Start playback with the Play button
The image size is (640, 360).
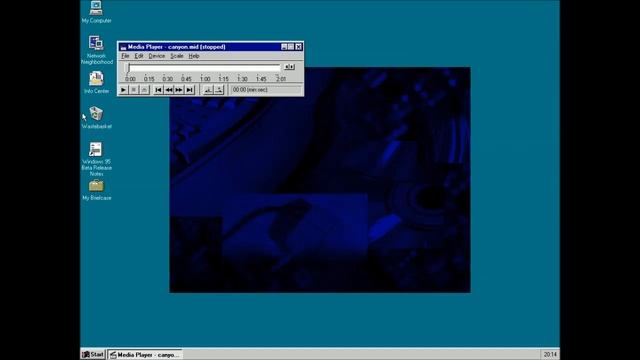click(124, 90)
